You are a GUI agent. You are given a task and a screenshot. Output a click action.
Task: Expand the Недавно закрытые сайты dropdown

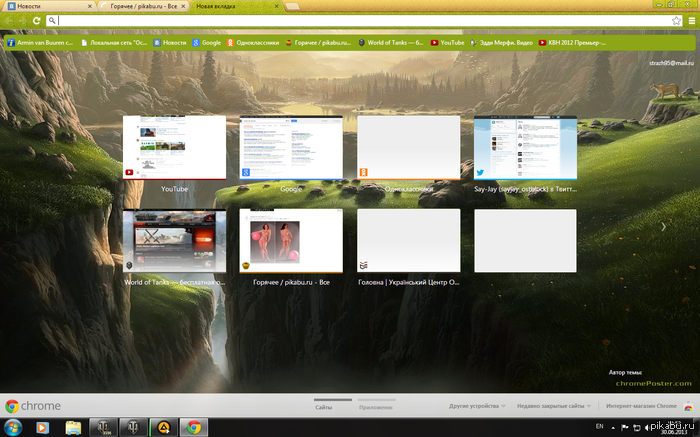[554, 406]
